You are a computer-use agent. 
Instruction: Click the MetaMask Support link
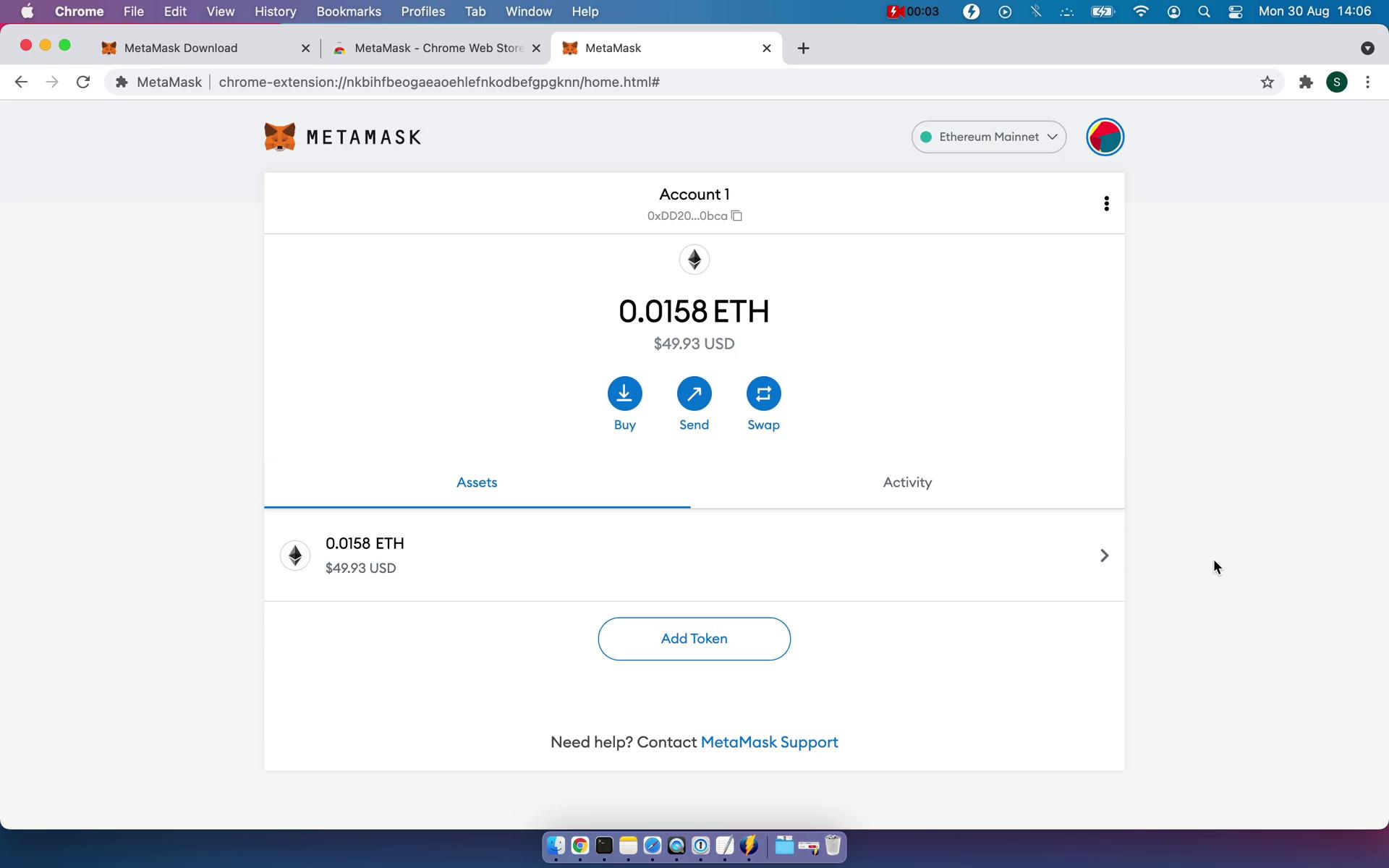pyautogui.click(x=769, y=742)
